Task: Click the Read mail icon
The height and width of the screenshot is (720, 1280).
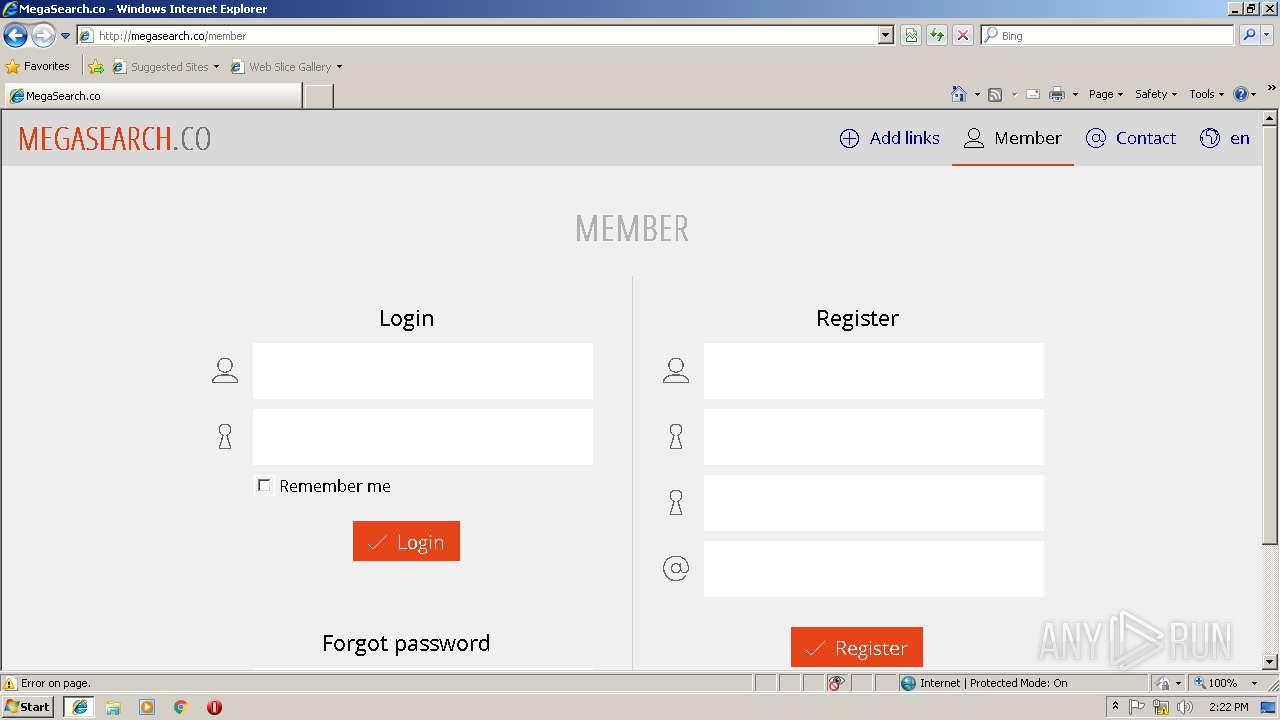Action: pos(1033,94)
